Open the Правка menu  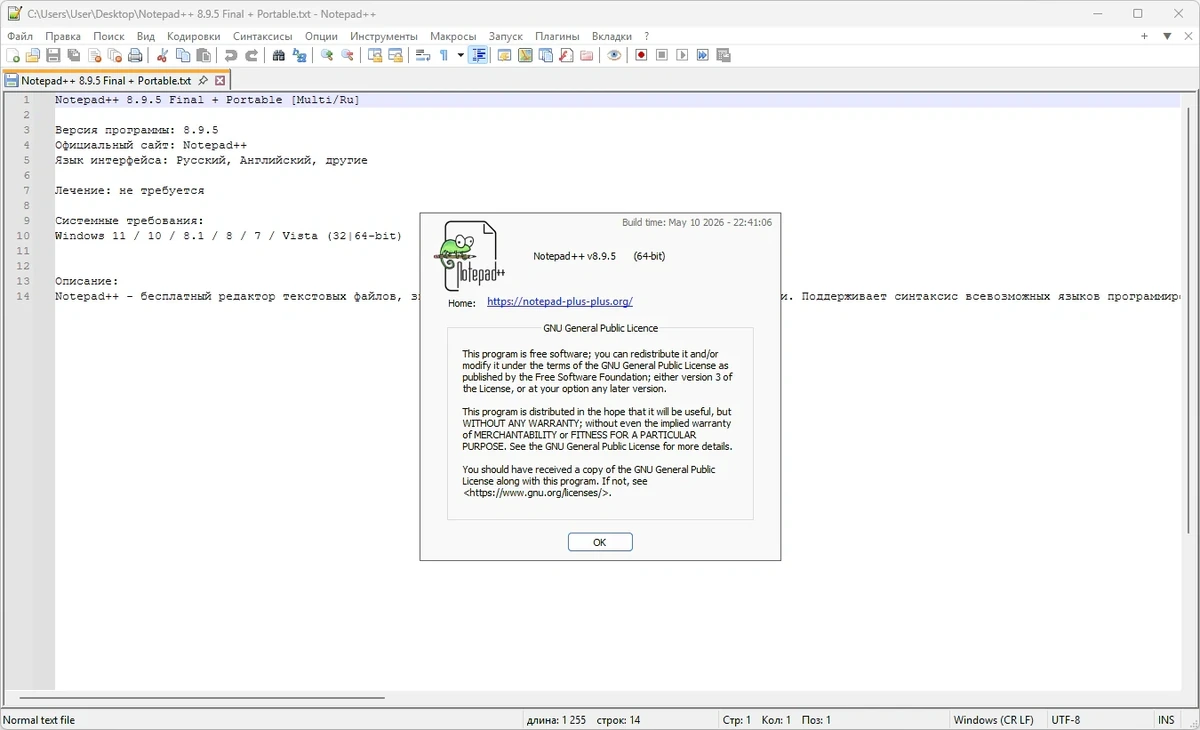(63, 36)
